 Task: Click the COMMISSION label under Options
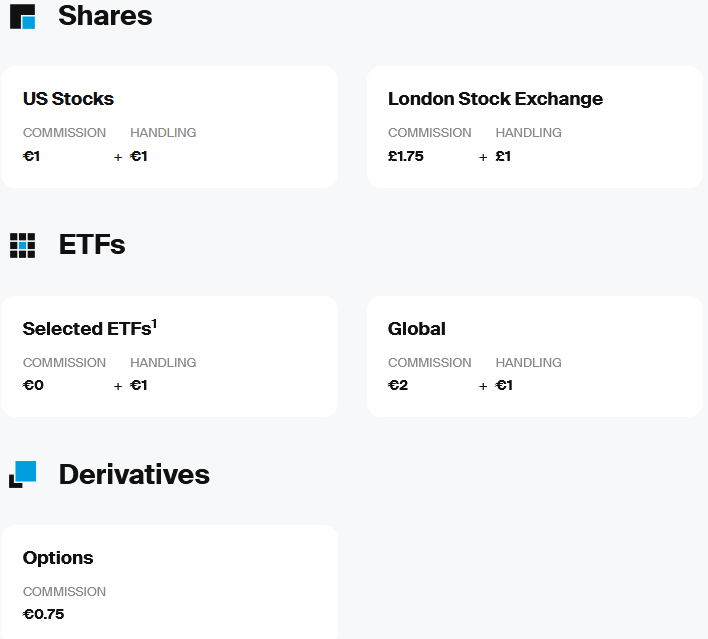(64, 592)
